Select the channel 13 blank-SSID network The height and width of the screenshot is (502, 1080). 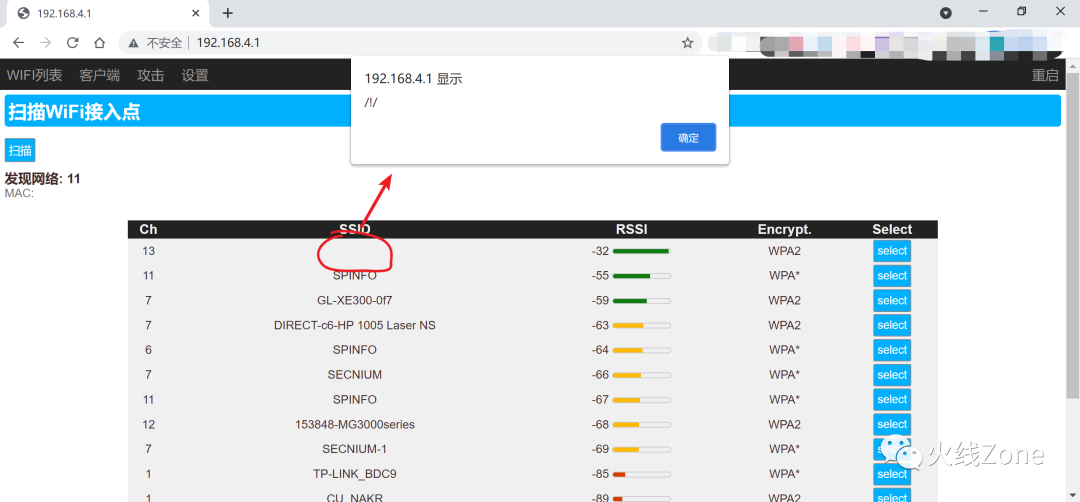click(x=892, y=251)
